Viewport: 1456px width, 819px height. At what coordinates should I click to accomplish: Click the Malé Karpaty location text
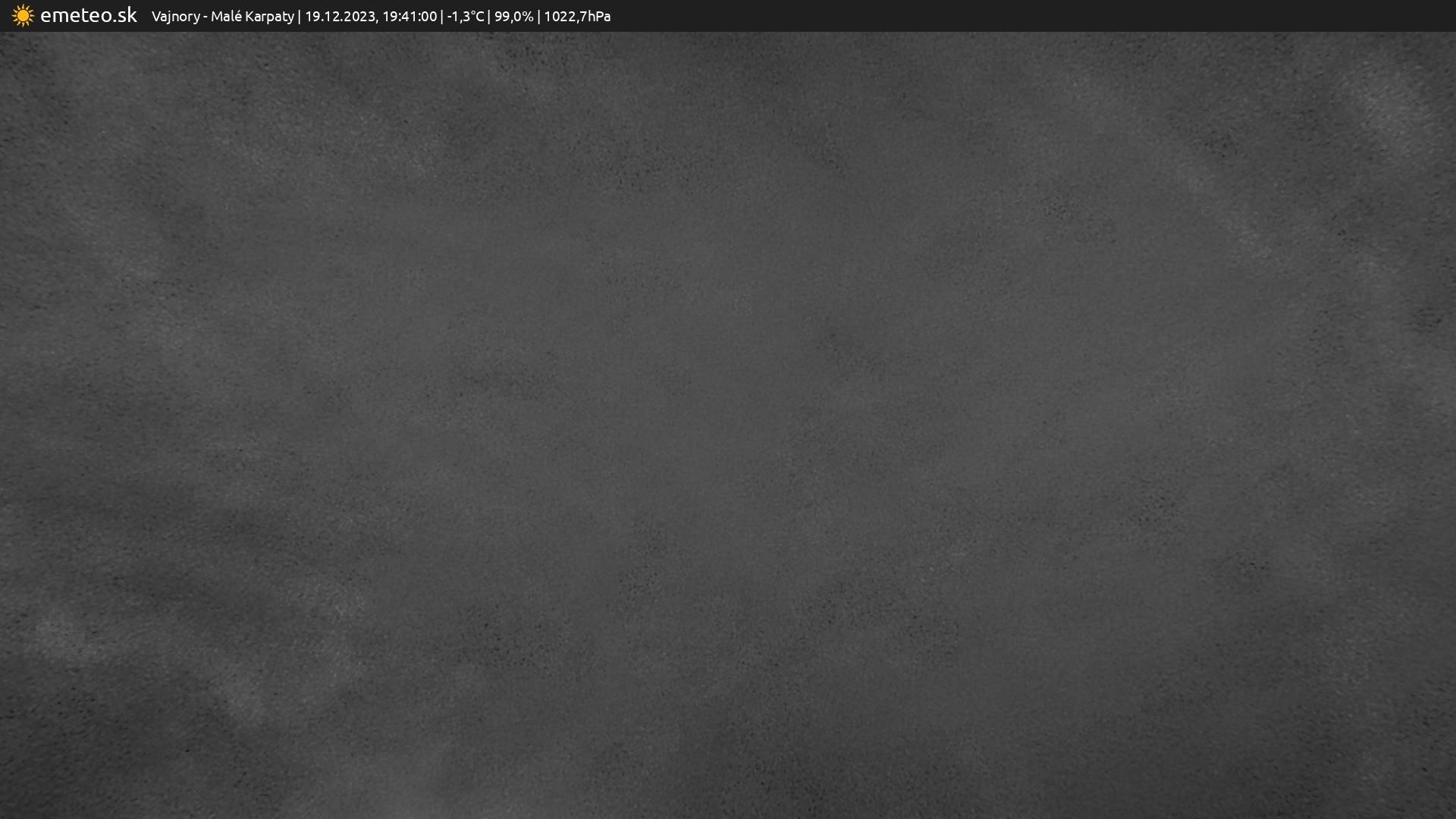click(252, 17)
